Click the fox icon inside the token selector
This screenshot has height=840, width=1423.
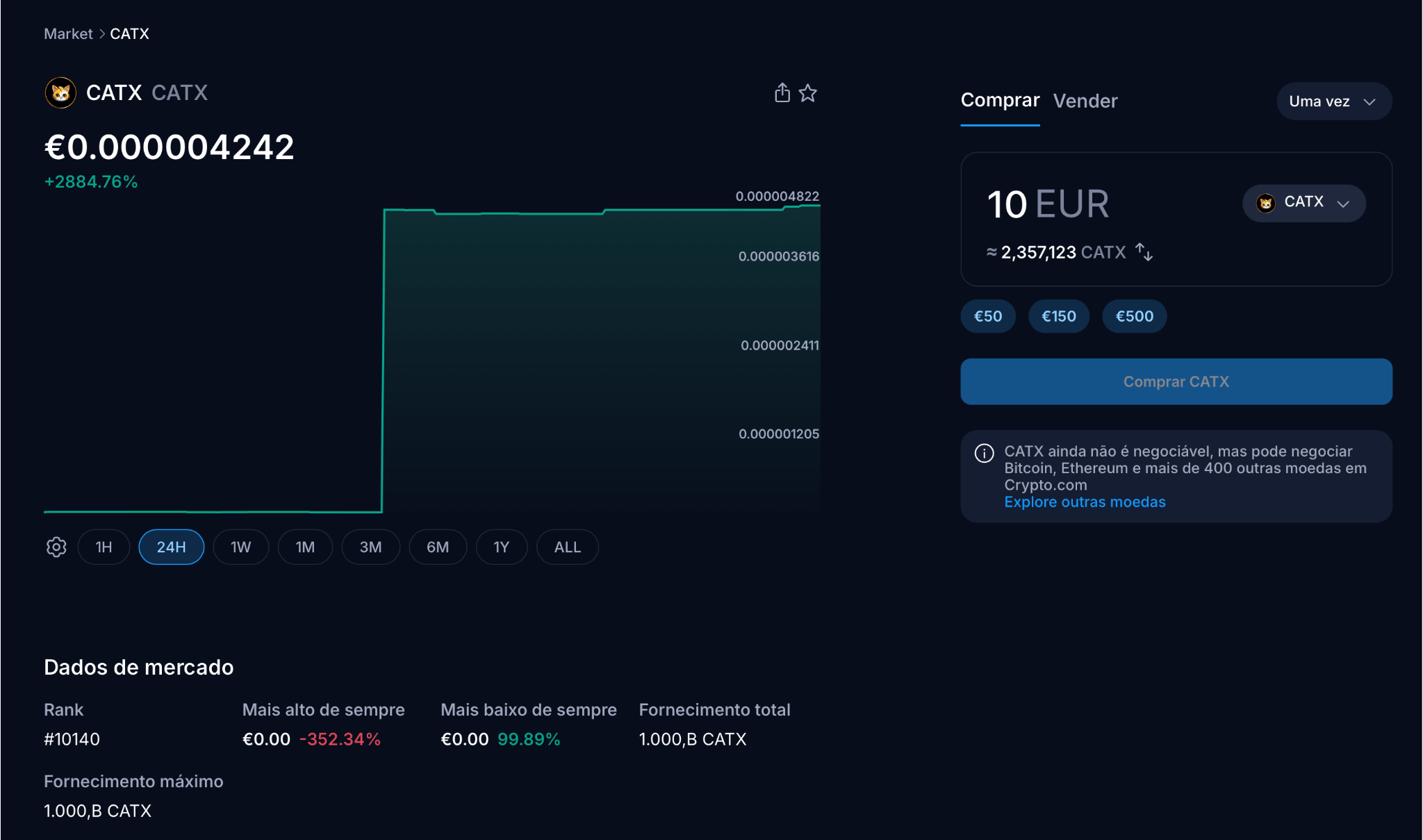[x=1267, y=203]
